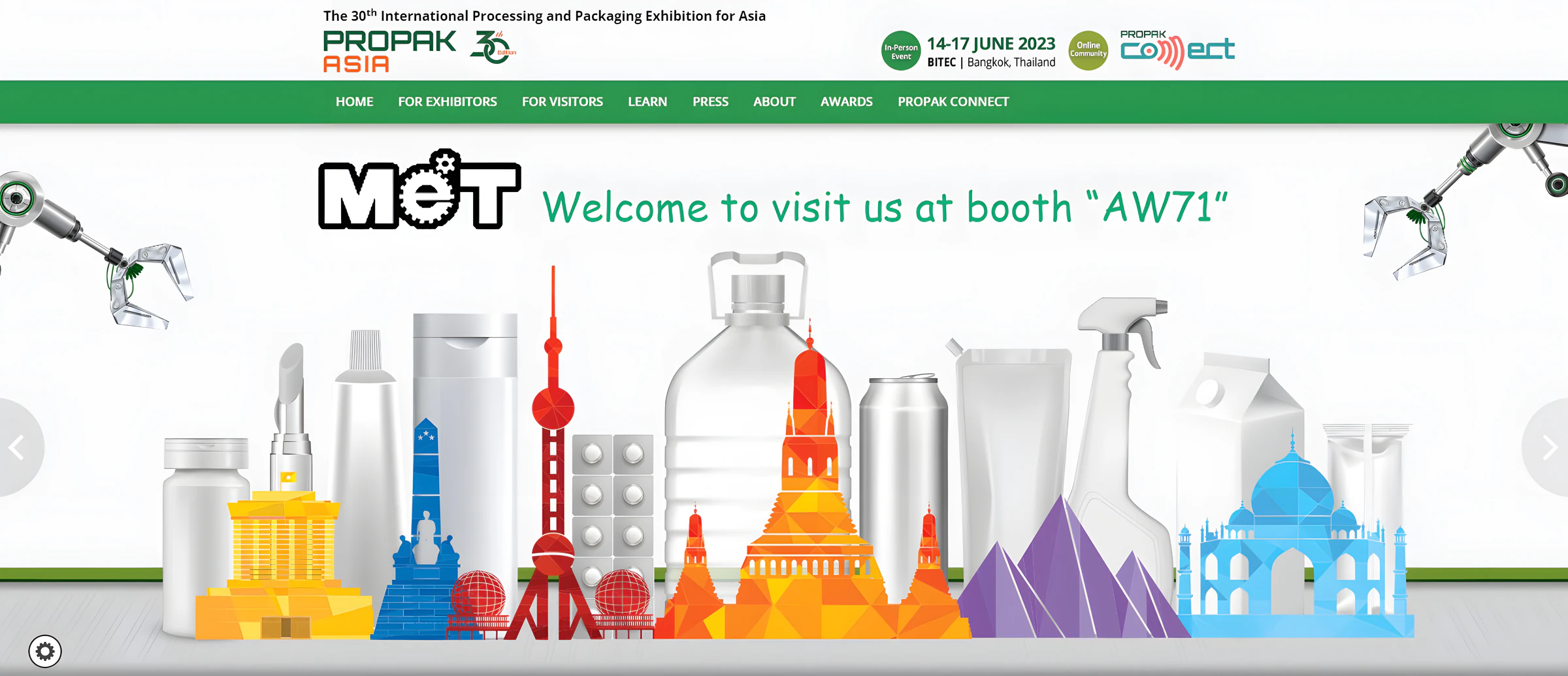Click the 'BITEC | Bangkok, Thailand' text
1568x676 pixels.
point(991,63)
